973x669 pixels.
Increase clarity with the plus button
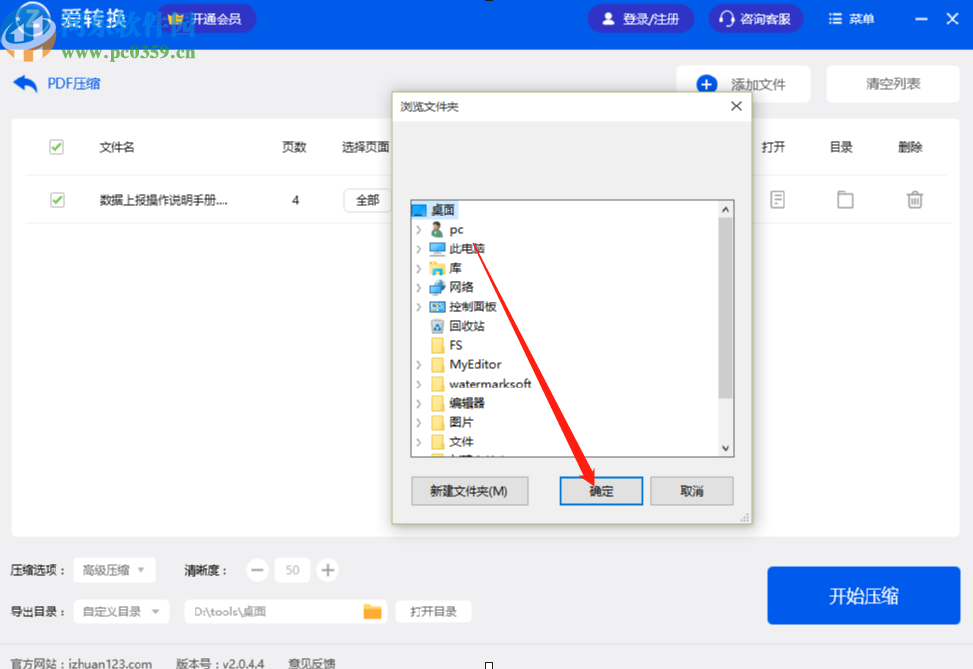click(x=328, y=570)
